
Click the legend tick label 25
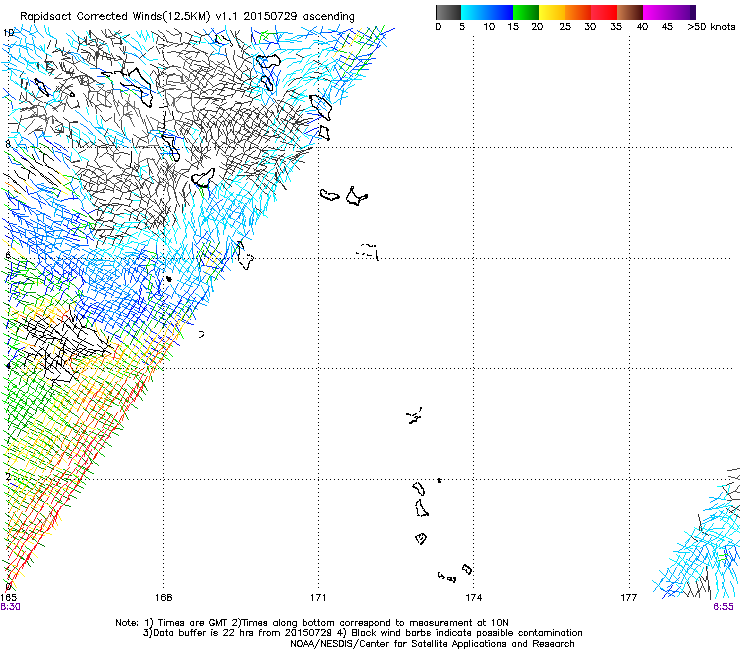(565, 27)
